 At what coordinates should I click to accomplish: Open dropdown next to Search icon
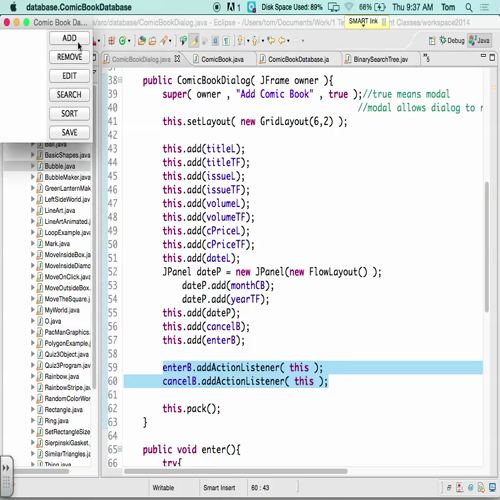click(x=170, y=41)
